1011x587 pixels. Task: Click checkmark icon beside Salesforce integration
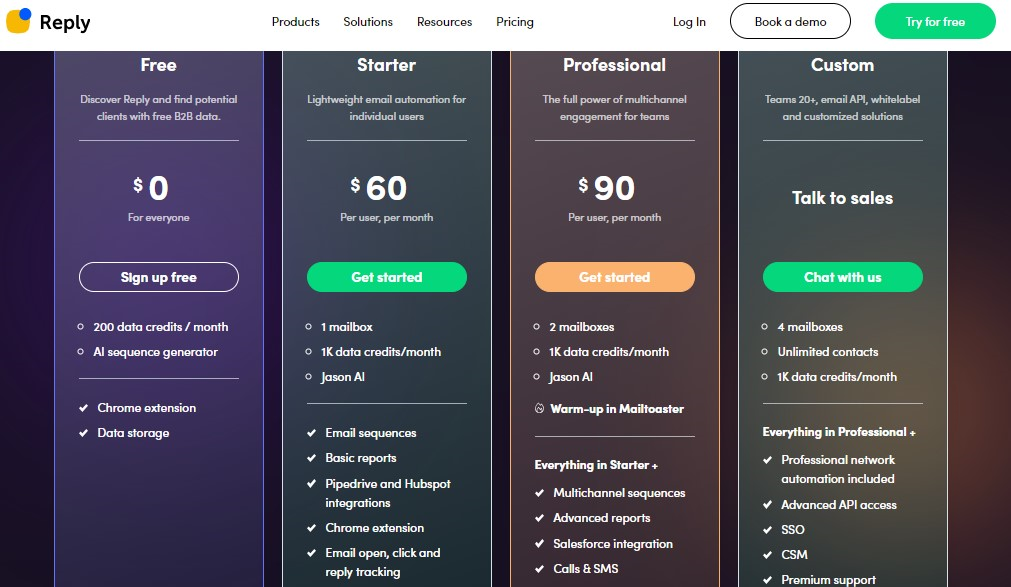pos(540,544)
